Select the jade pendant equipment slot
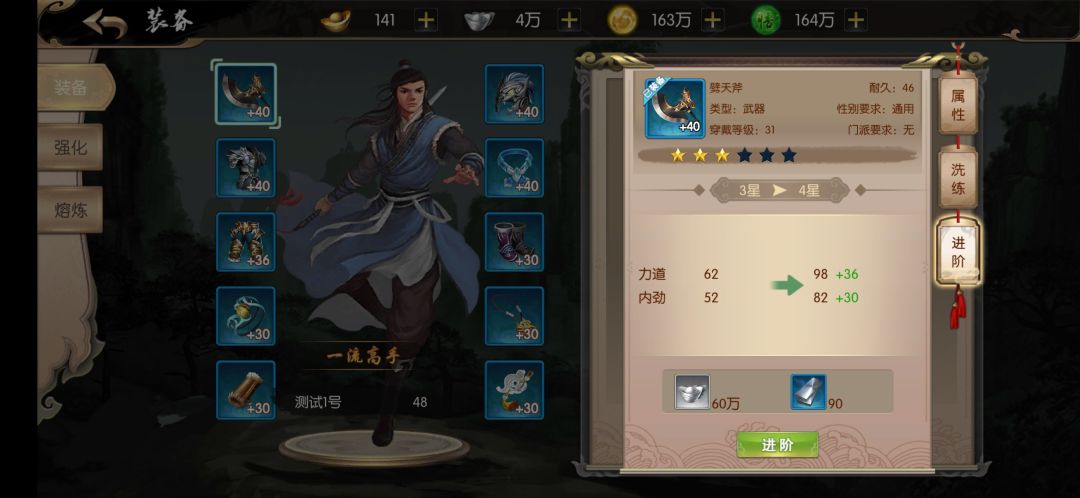1080x498 pixels. click(x=515, y=390)
